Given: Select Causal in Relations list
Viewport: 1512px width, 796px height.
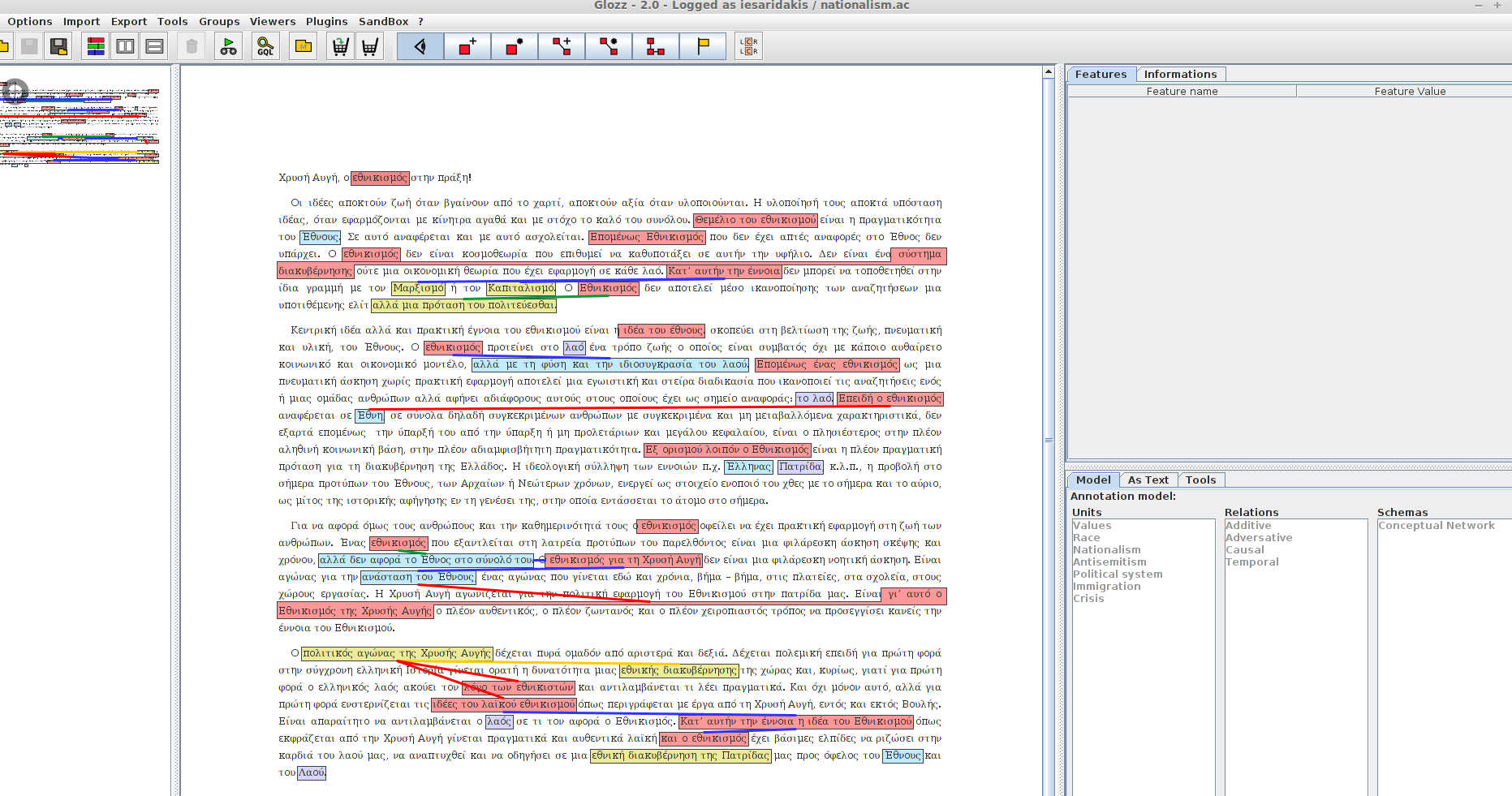Looking at the screenshot, I should click(1244, 549).
